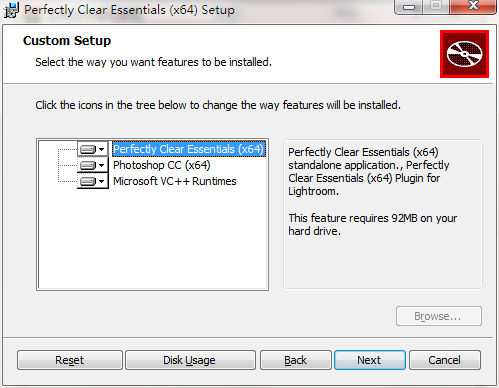Minimize the setup window
Screen dimensions: 499x388
tap(409, 7)
